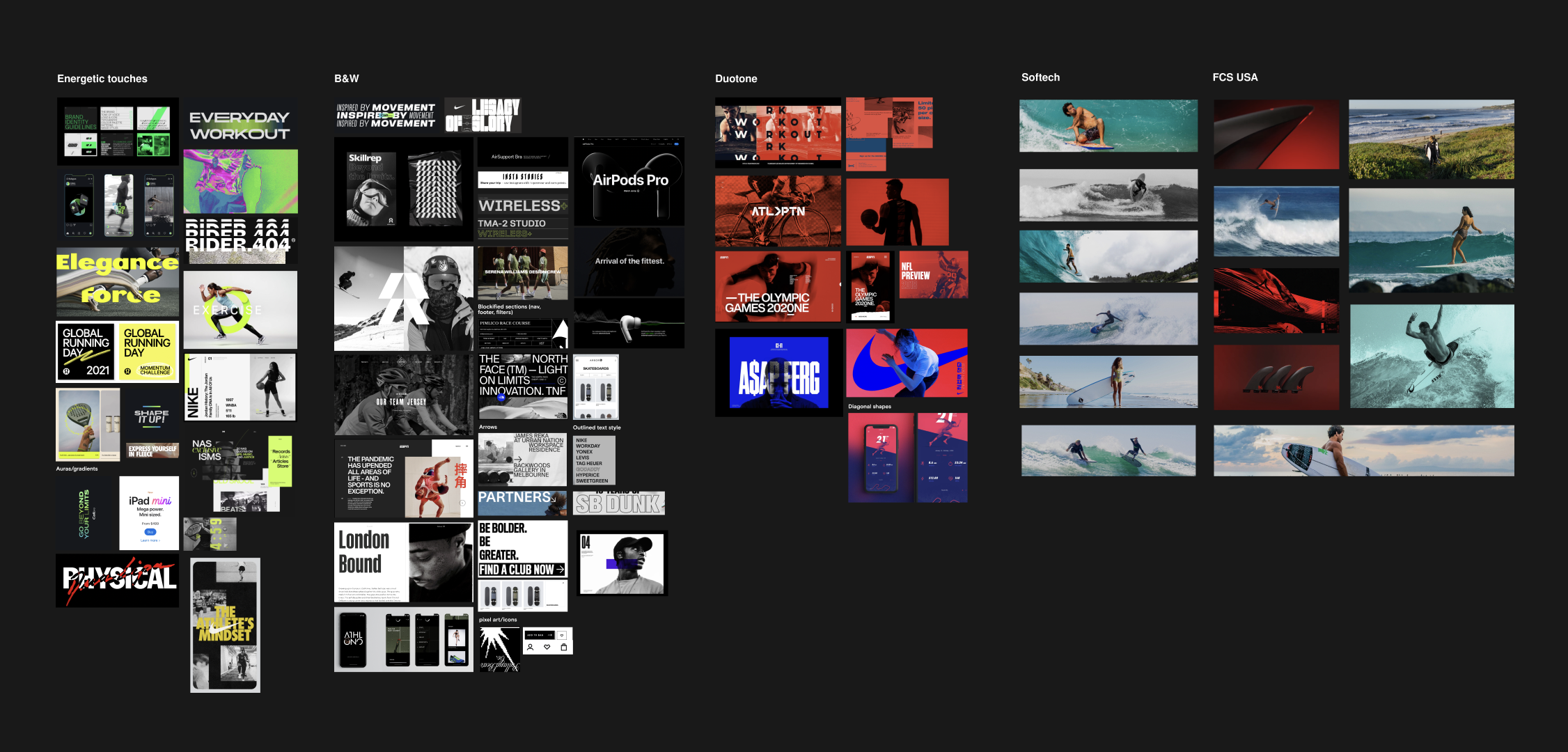Select the Shape It Up image

[151, 414]
